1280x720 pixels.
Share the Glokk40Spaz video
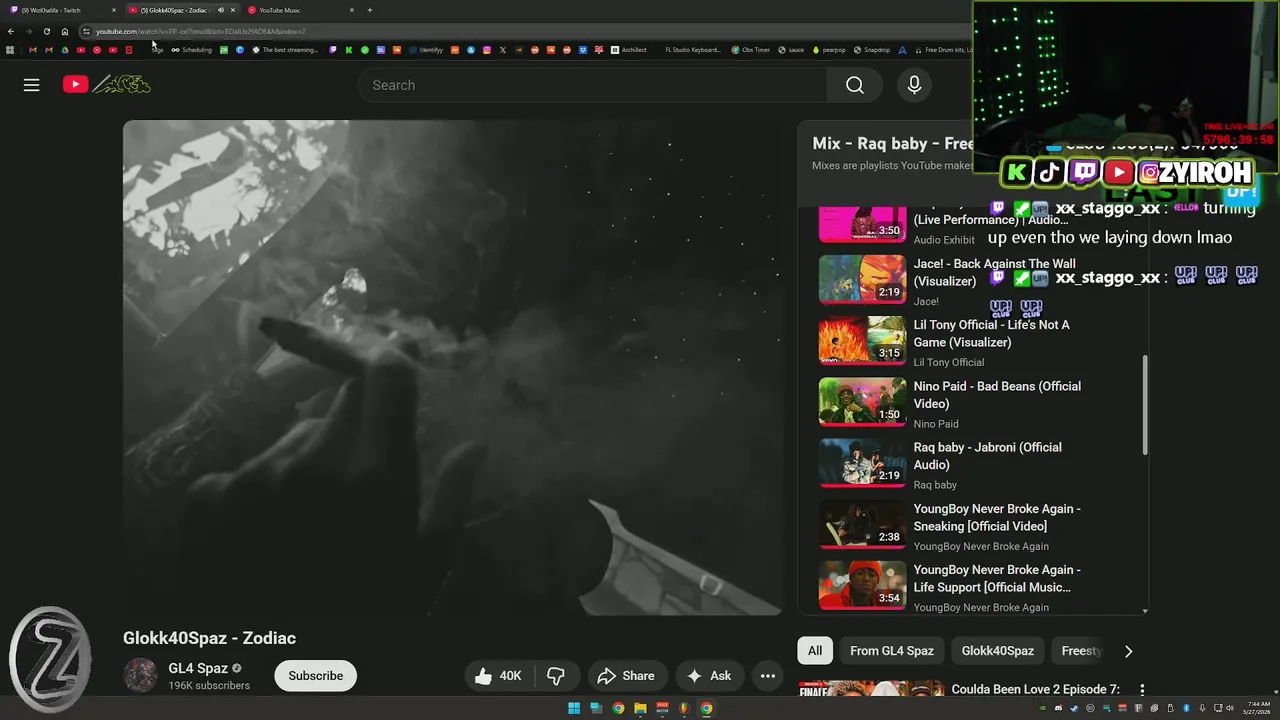626,676
